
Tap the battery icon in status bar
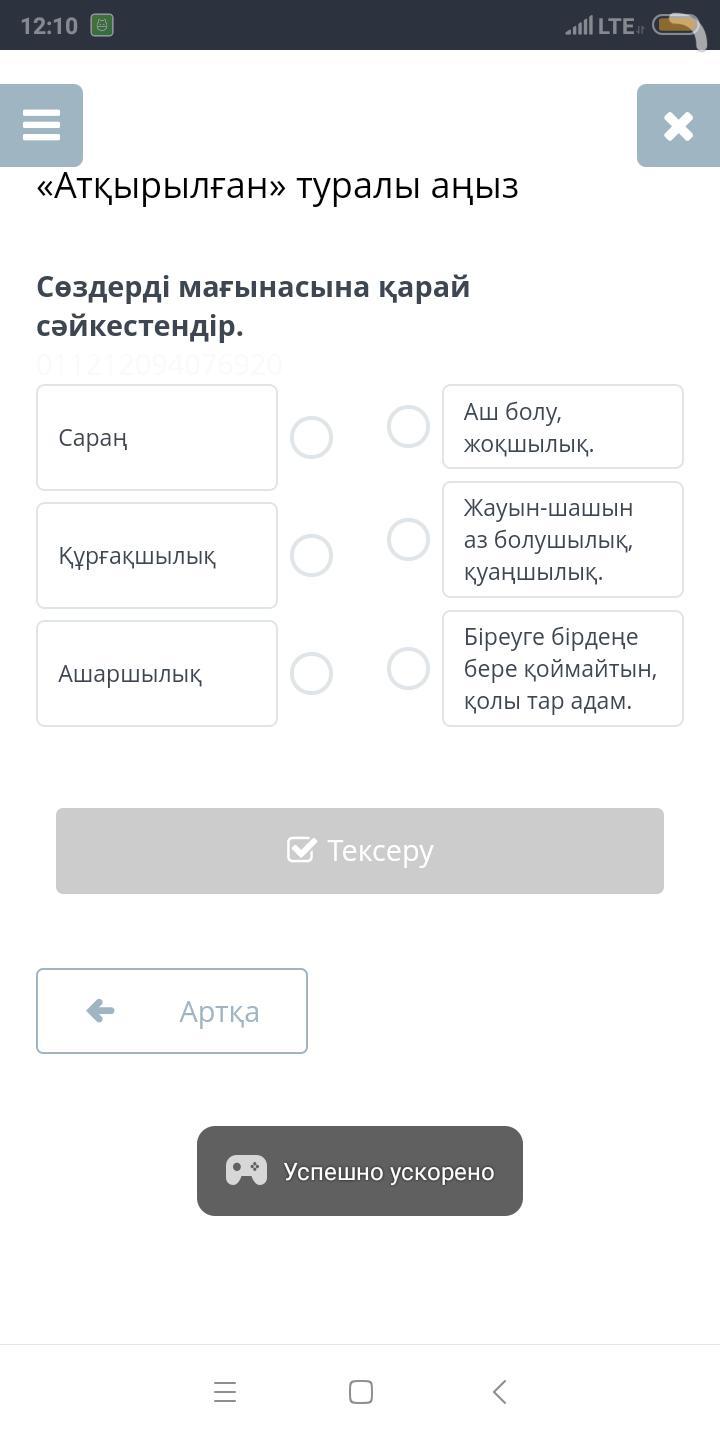(x=677, y=25)
